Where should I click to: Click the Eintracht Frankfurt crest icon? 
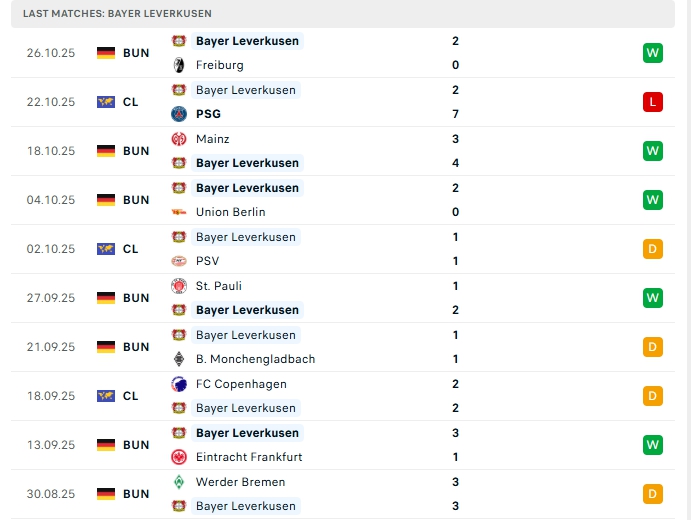pyautogui.click(x=179, y=457)
